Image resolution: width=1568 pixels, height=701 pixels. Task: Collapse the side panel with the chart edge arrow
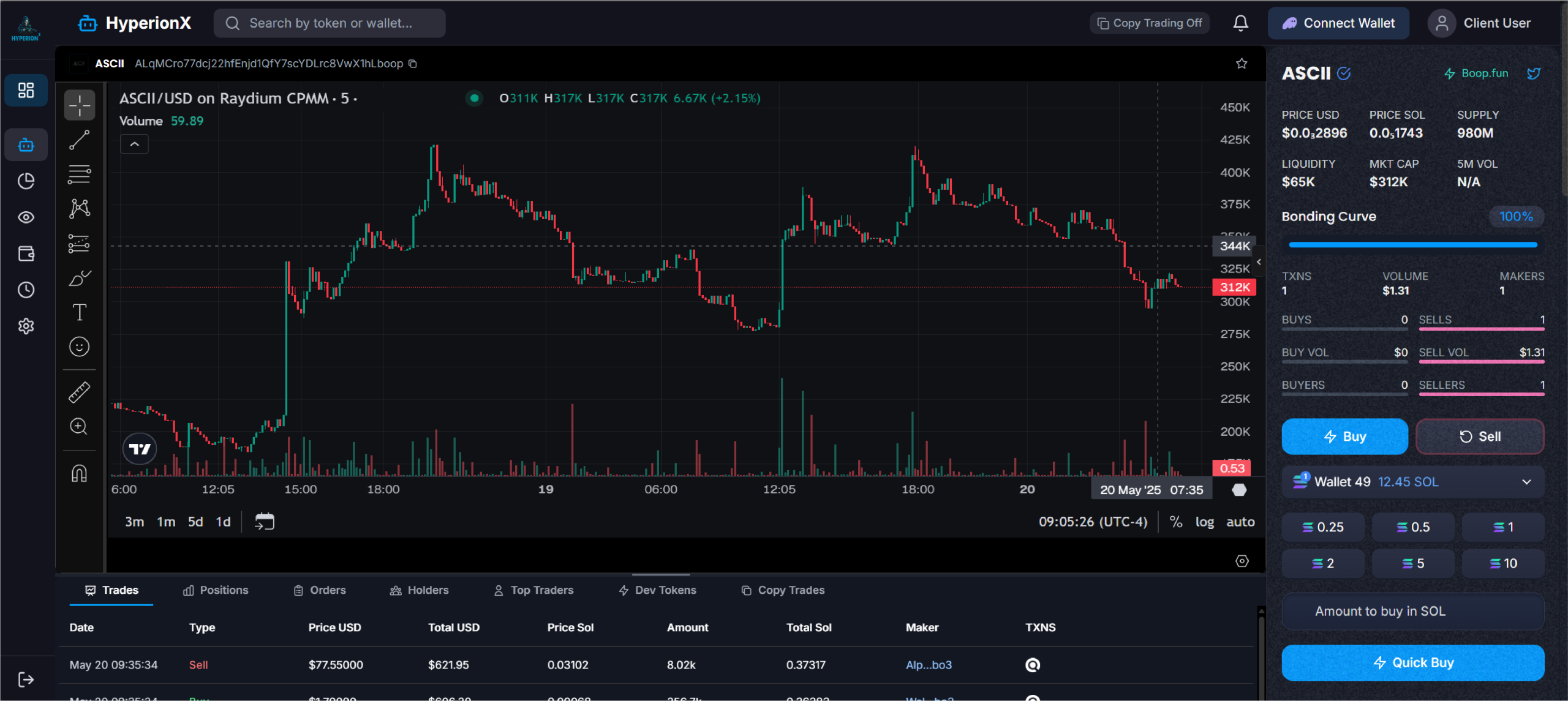[1259, 262]
